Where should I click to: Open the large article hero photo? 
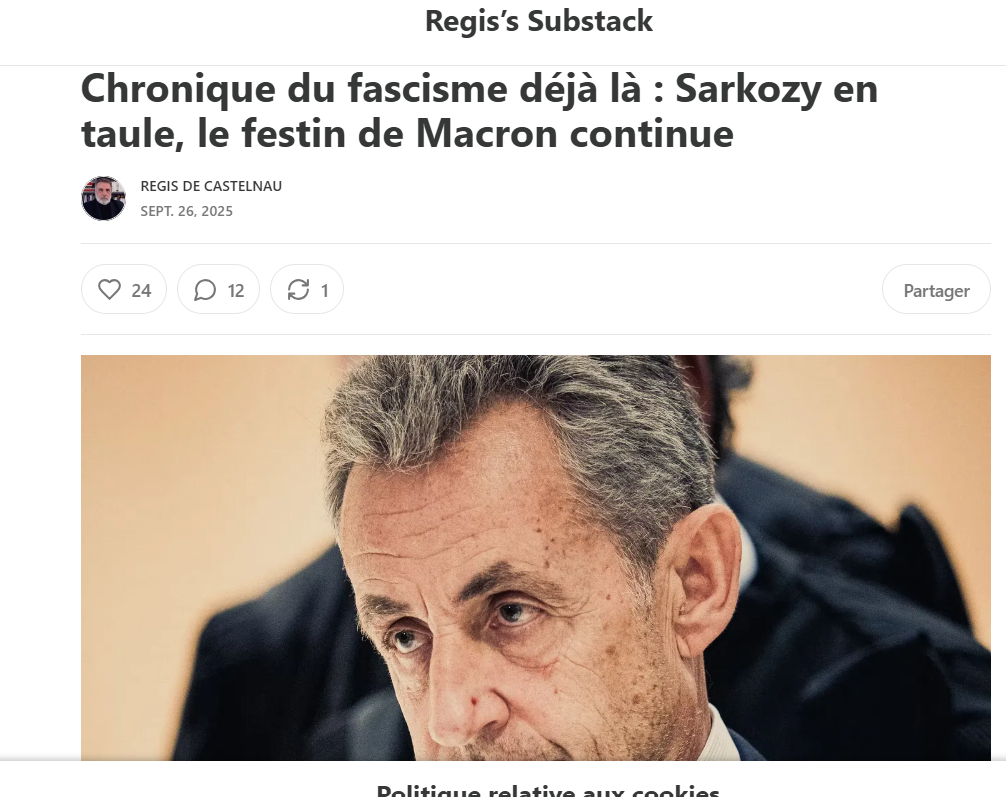pos(536,558)
